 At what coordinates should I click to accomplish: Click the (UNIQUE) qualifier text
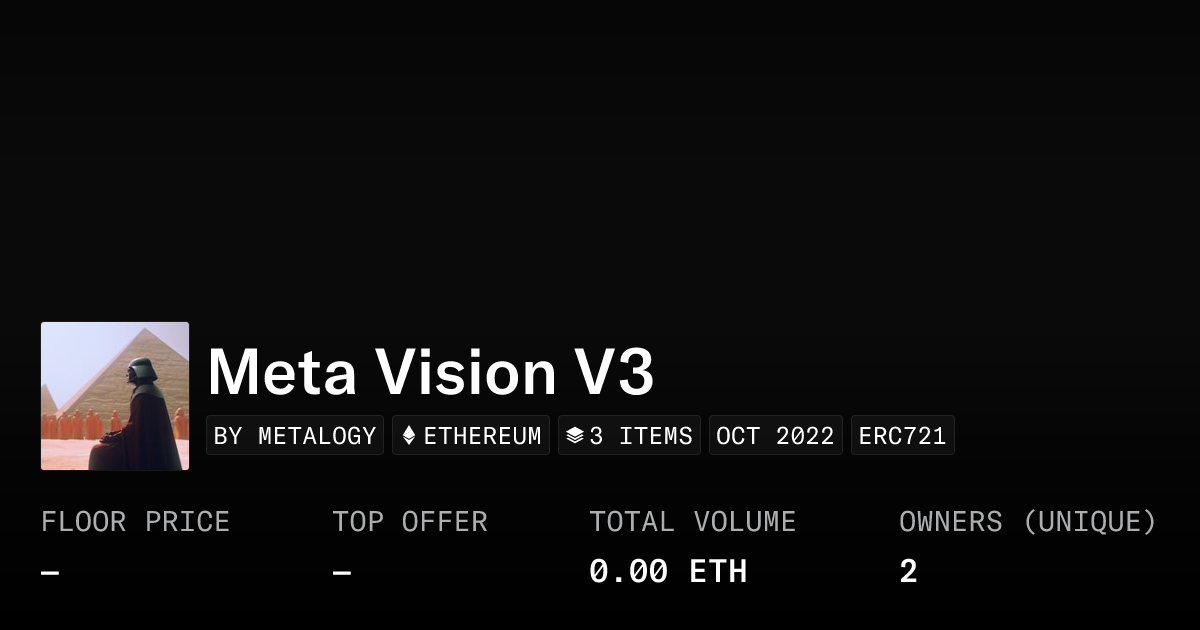[x=1089, y=522]
